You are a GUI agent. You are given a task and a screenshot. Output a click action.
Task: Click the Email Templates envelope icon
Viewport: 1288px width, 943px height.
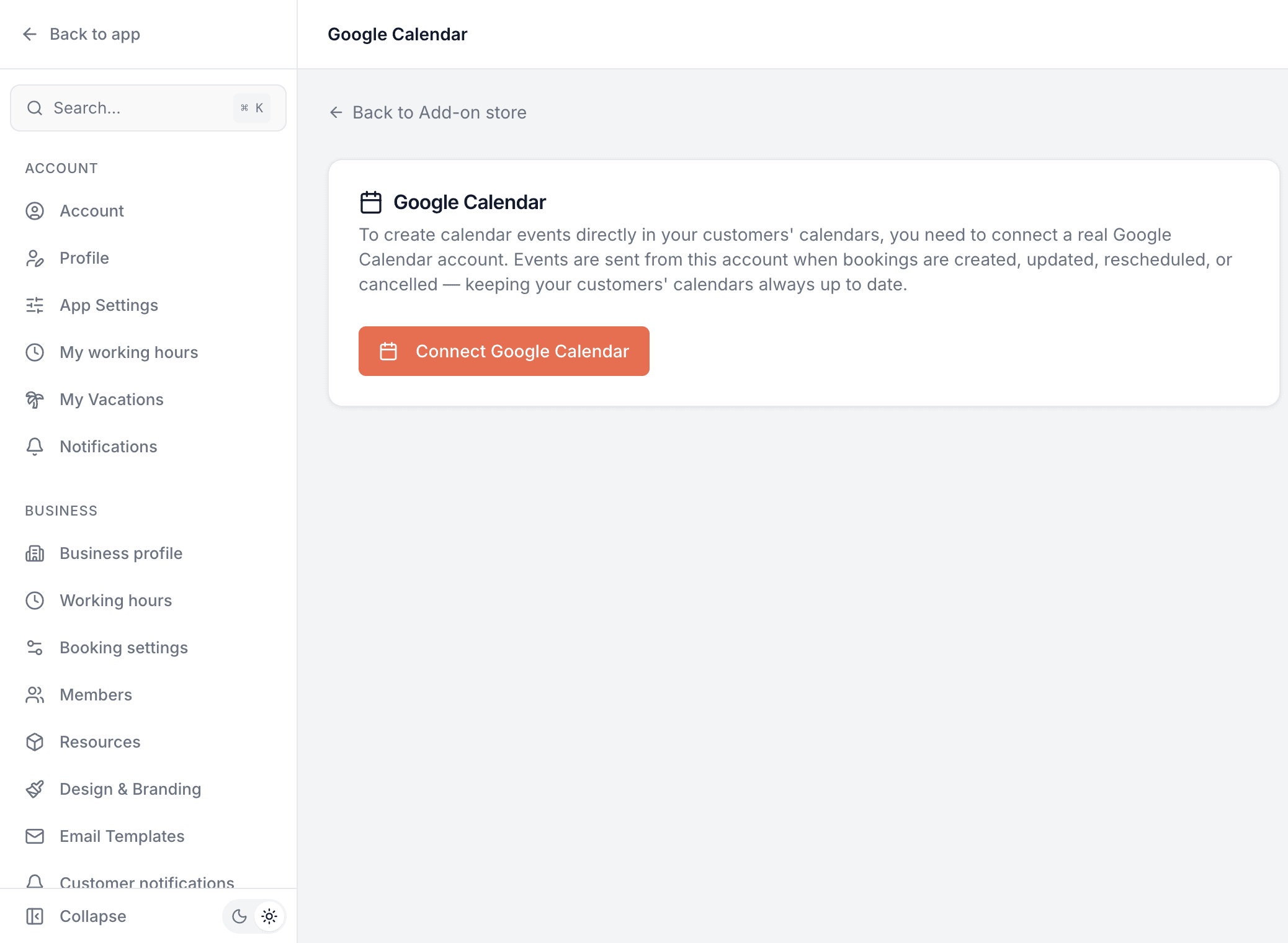pyautogui.click(x=35, y=836)
